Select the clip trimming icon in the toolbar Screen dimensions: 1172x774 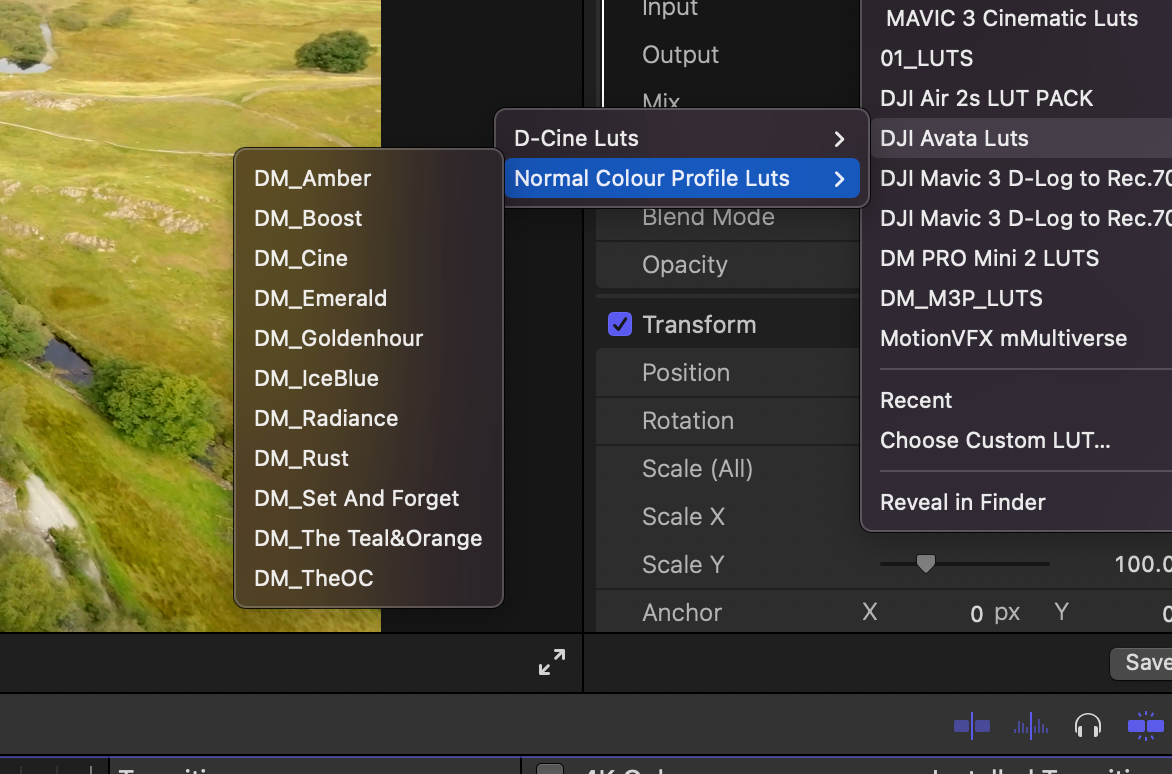pyautogui.click(x=971, y=727)
